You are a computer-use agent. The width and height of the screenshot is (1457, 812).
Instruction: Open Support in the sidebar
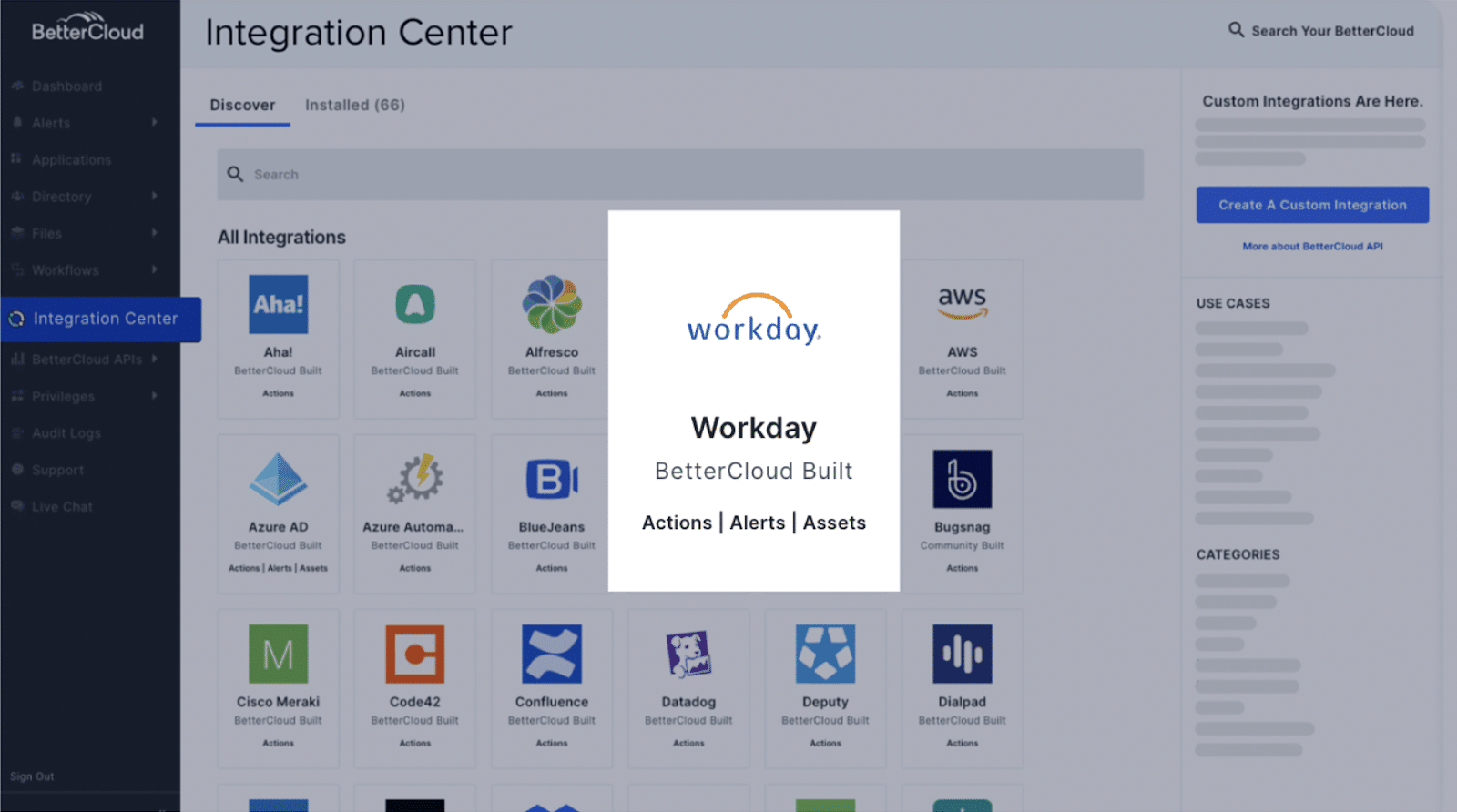pyautogui.click(x=57, y=471)
